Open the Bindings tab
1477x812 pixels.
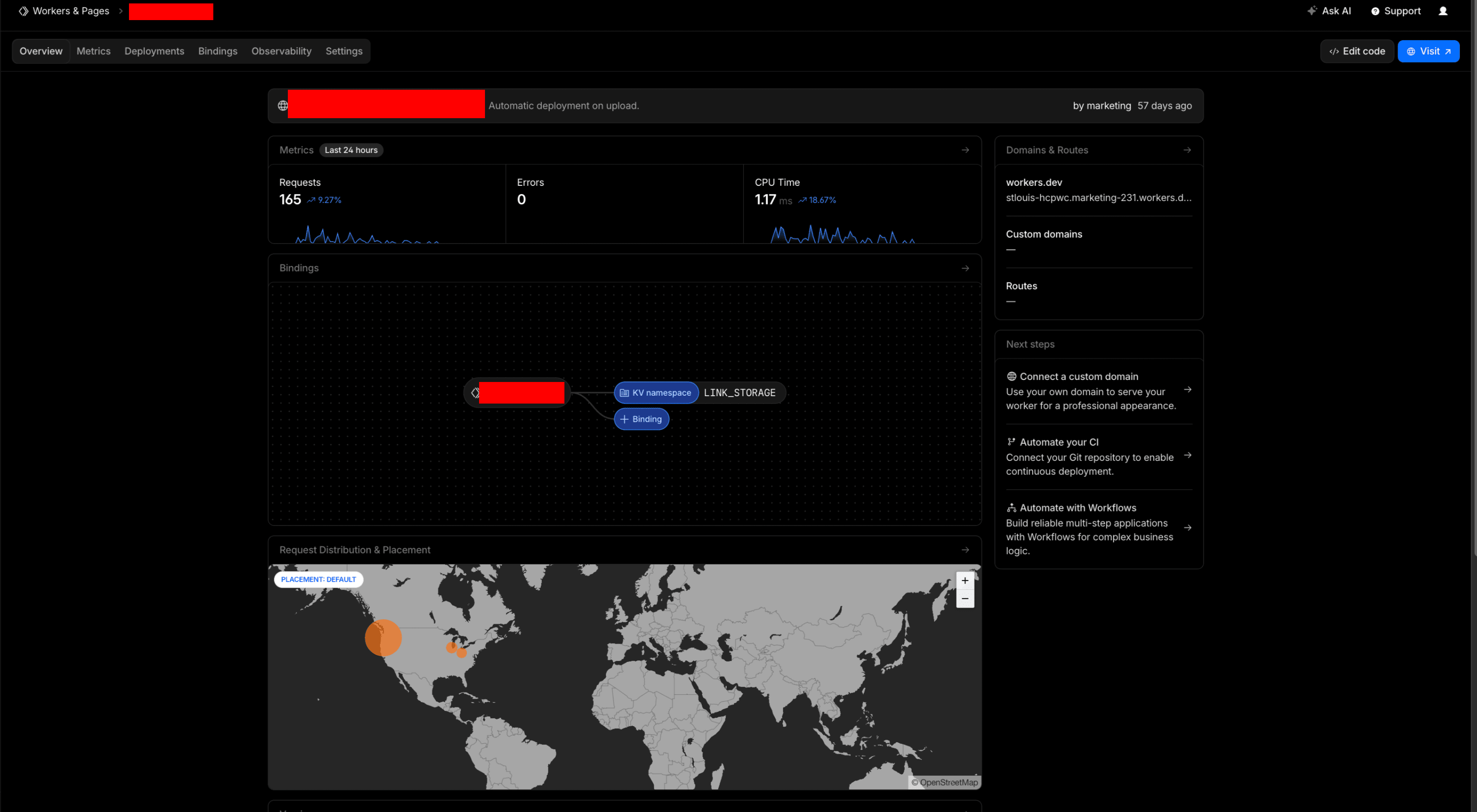click(218, 51)
